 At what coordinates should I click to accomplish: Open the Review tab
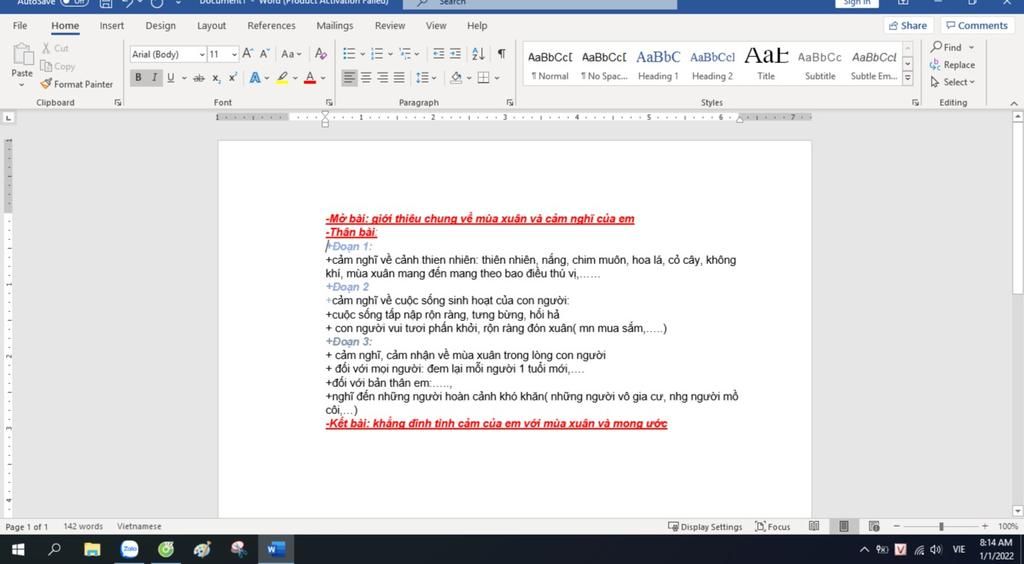(x=390, y=25)
